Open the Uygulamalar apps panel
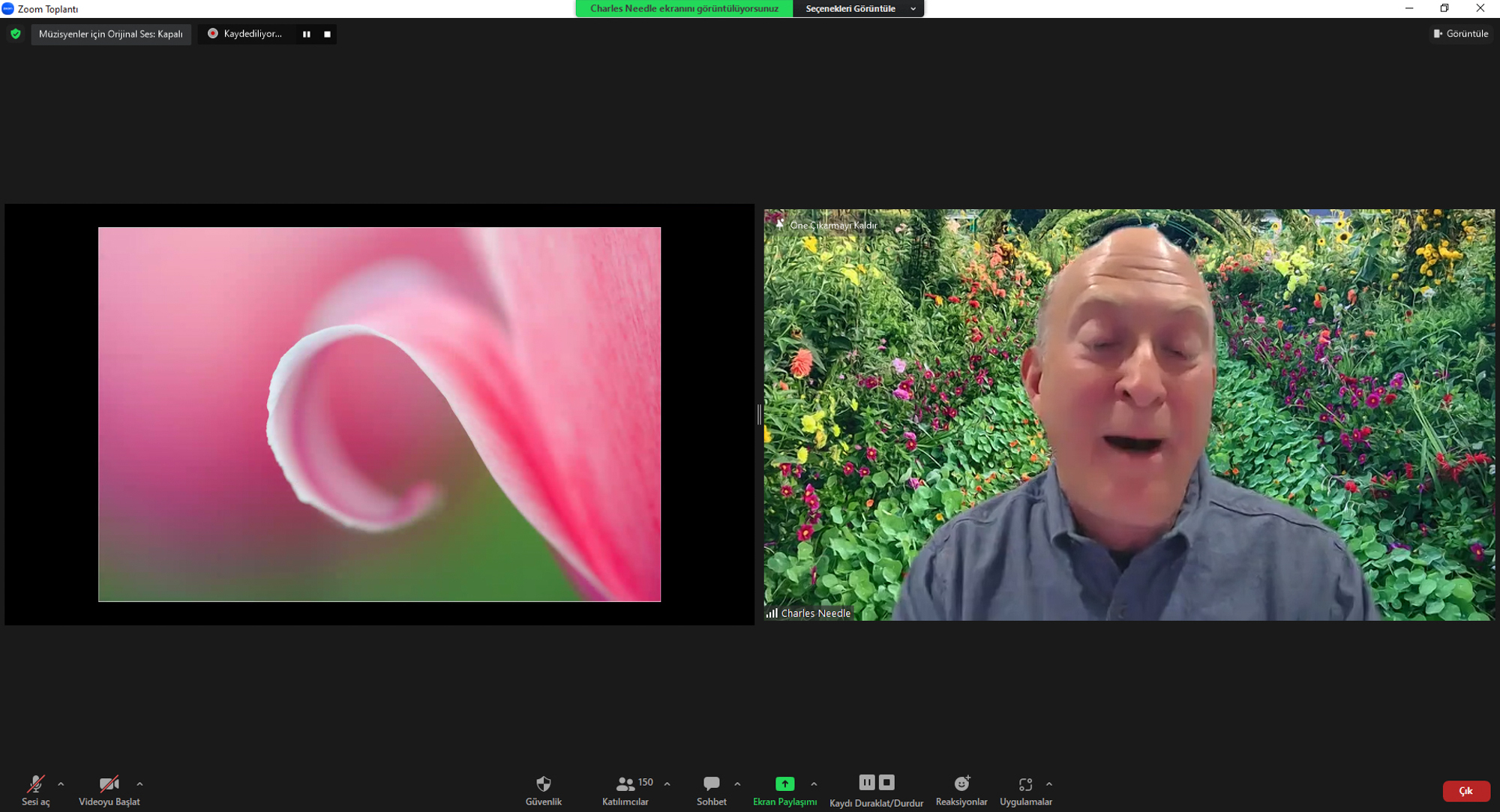This screenshot has width=1500, height=812. pyautogui.click(x=1025, y=790)
